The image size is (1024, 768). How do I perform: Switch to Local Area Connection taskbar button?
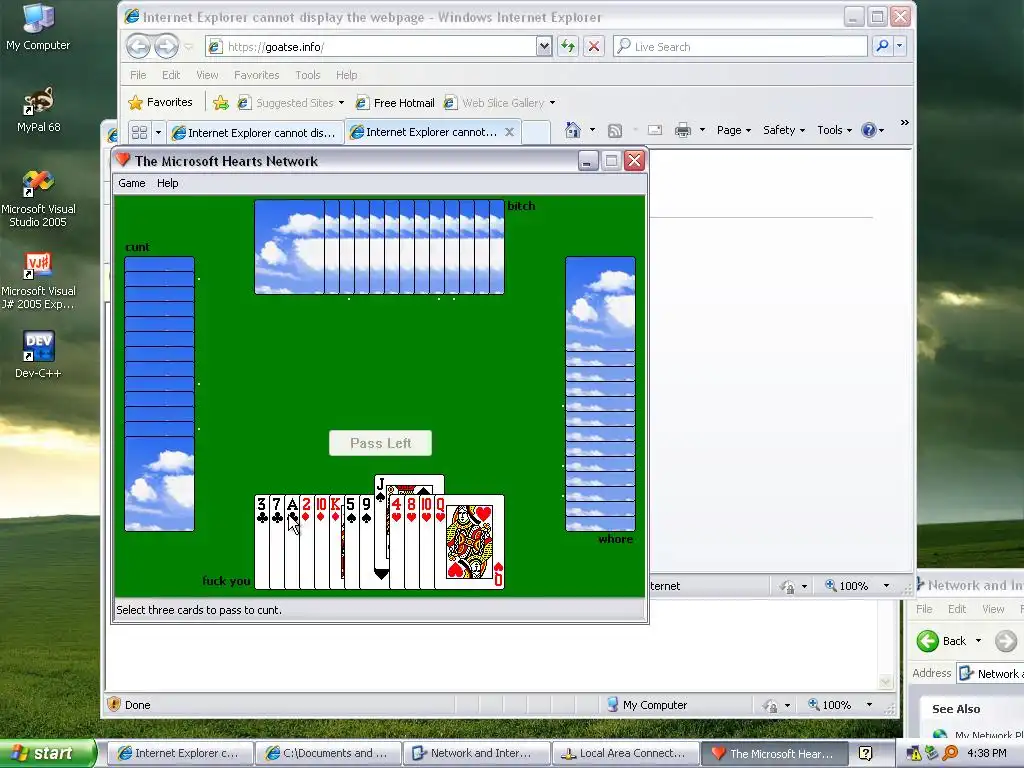click(625, 753)
